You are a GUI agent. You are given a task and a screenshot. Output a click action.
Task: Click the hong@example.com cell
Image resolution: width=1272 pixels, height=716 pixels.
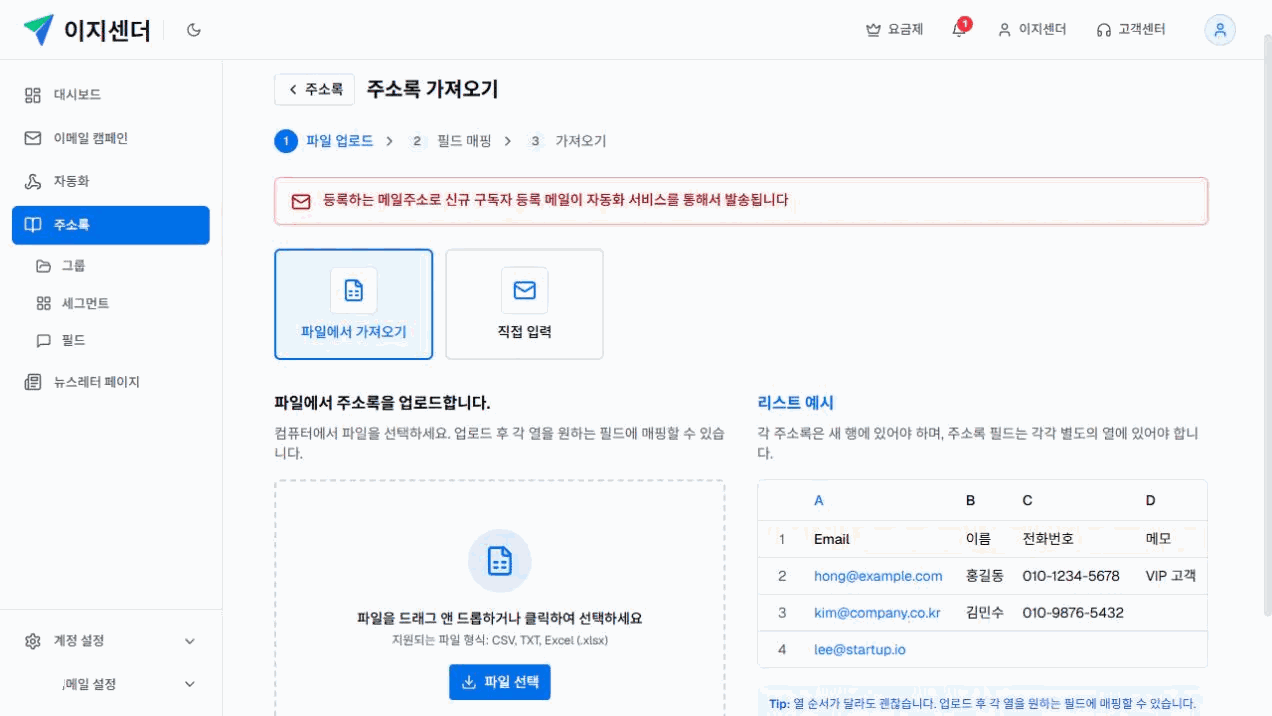[878, 576]
